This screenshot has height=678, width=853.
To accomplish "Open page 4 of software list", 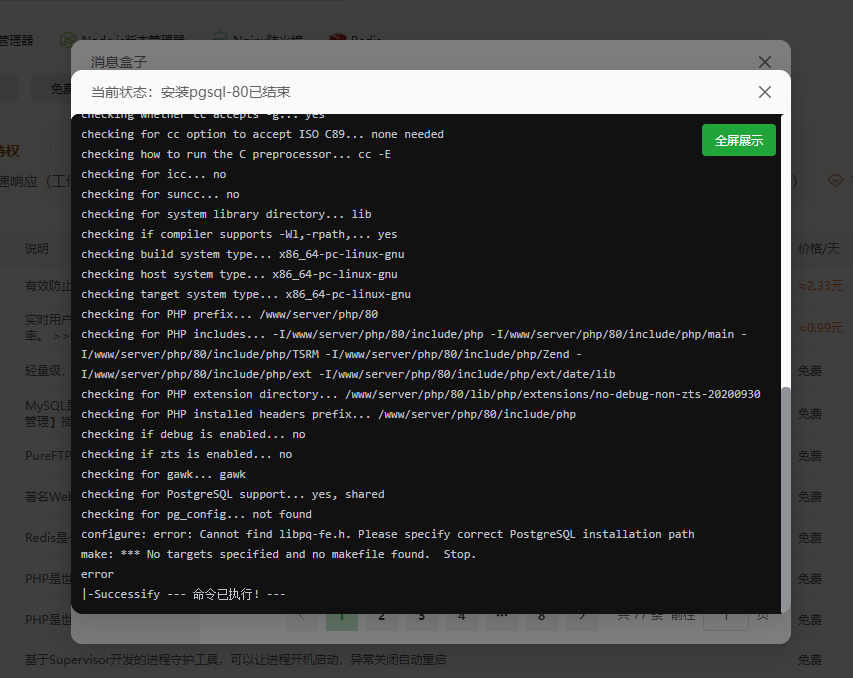I will click(461, 616).
